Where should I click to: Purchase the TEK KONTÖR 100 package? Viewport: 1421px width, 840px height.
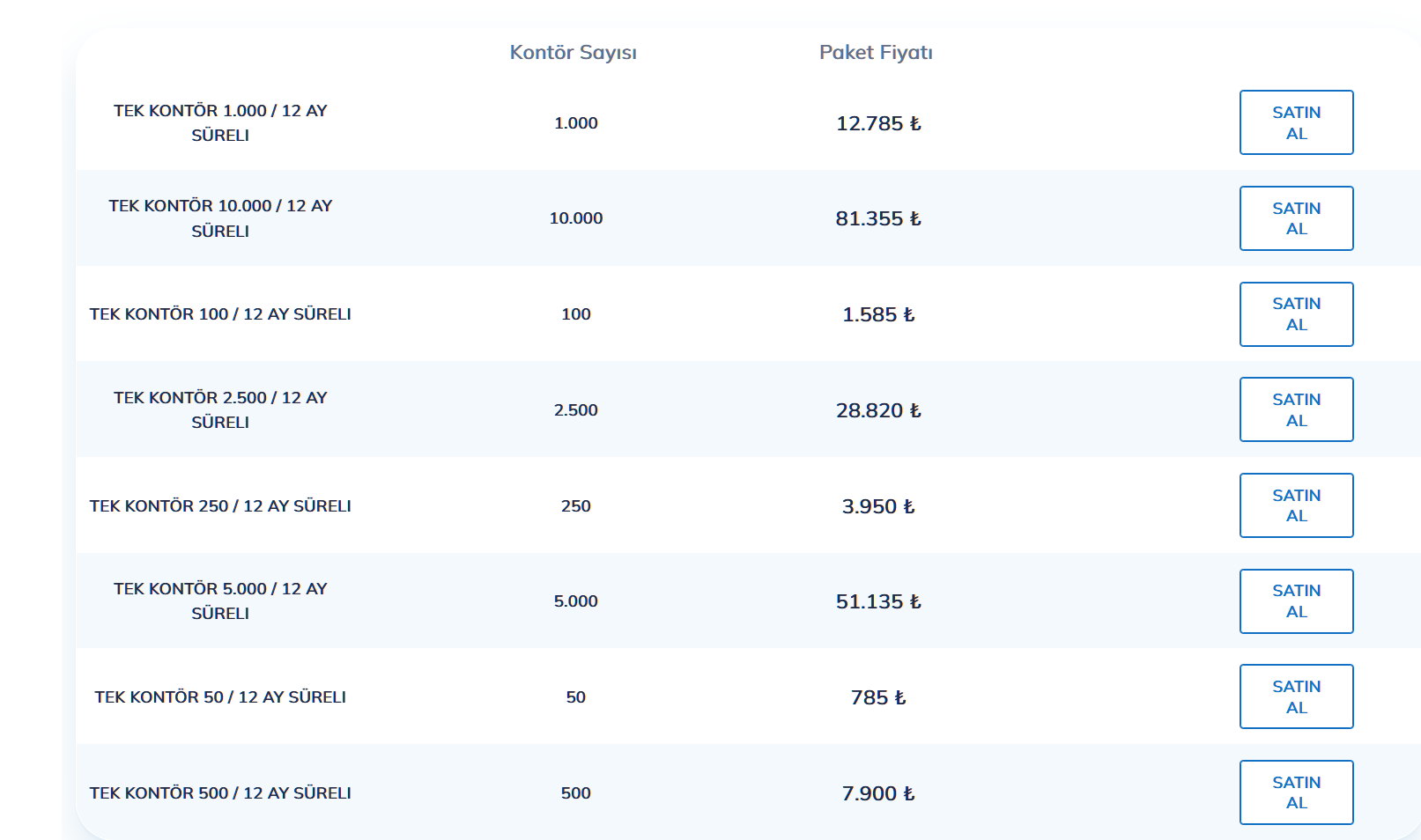pos(1296,314)
